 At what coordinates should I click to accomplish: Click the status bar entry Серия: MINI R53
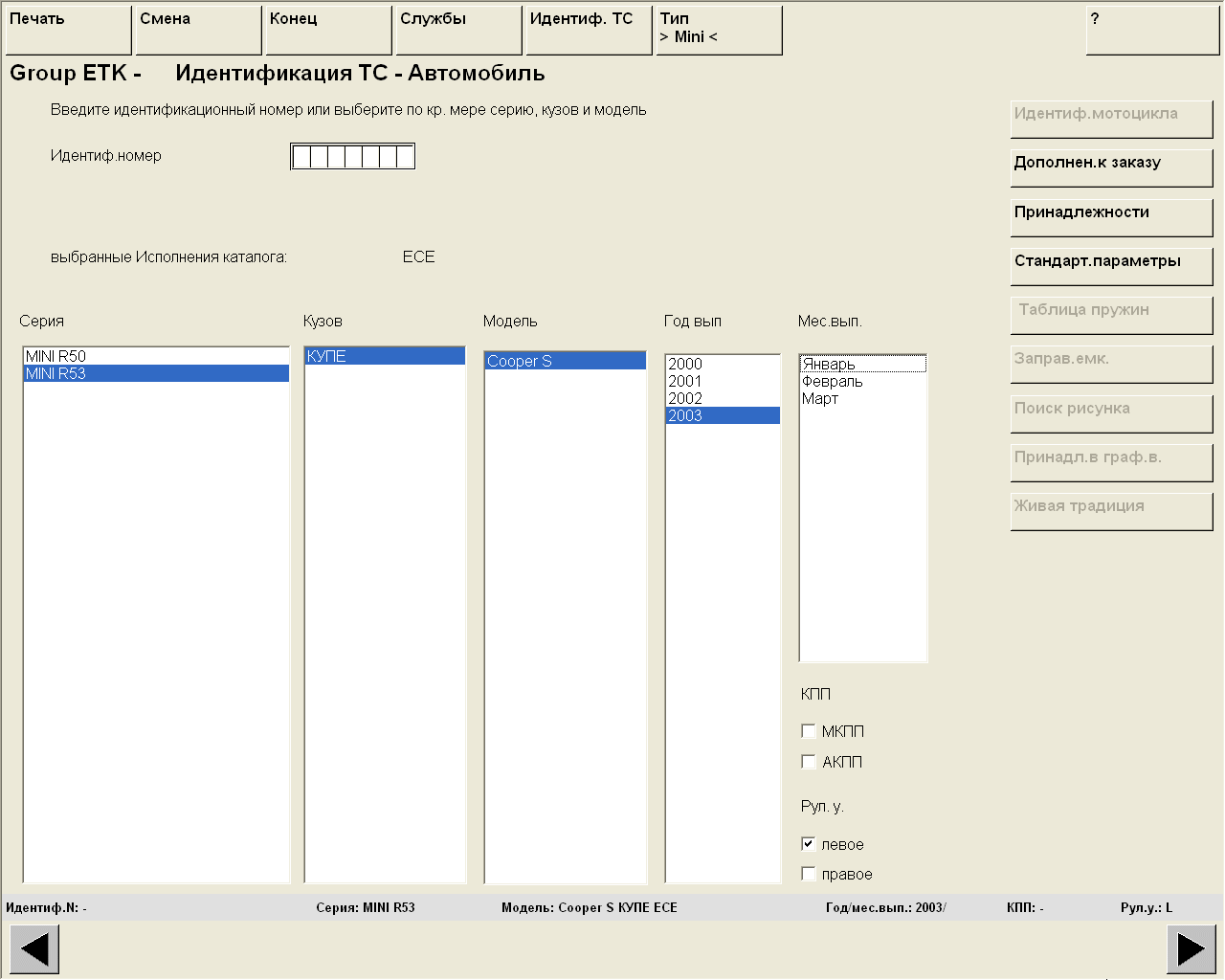[x=366, y=907]
